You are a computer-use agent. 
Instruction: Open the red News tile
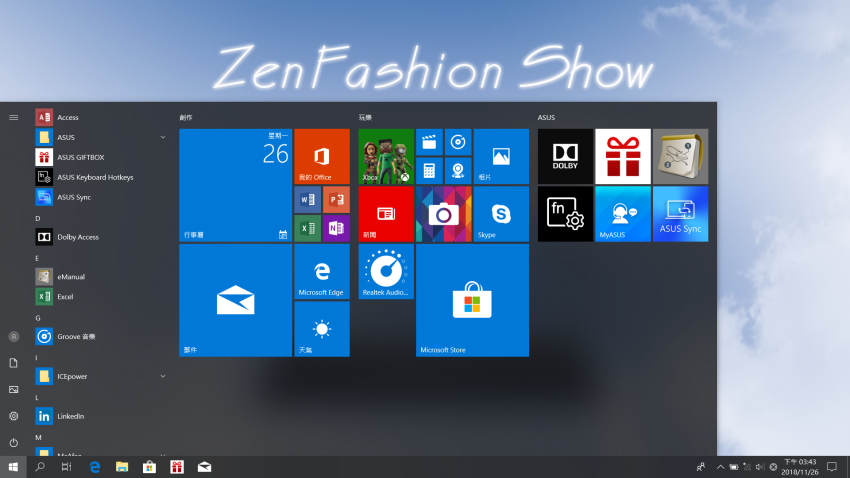click(386, 214)
